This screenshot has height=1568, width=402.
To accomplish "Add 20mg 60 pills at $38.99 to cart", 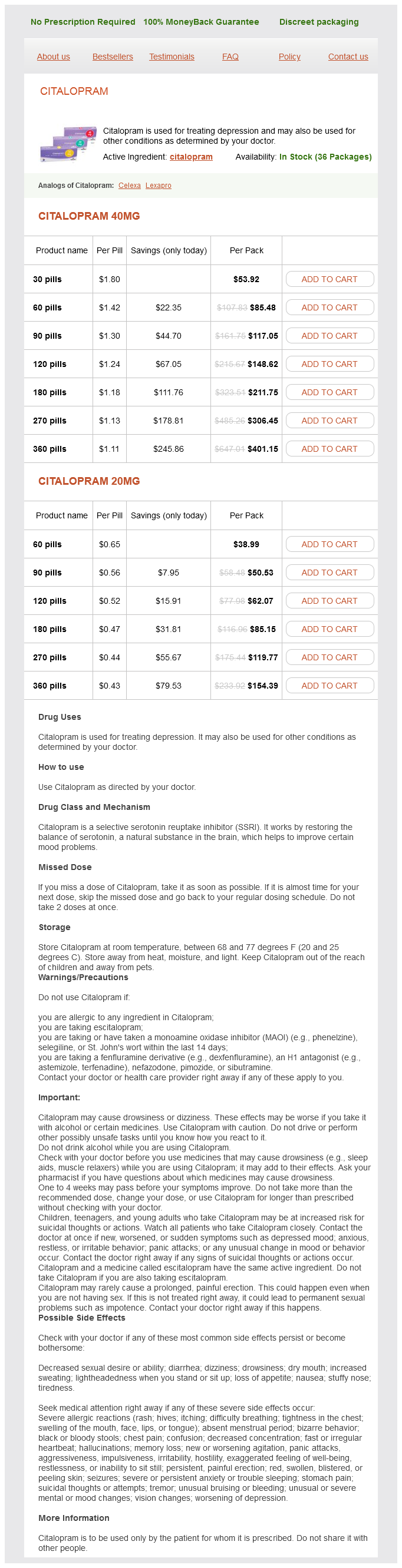I will coord(329,544).
